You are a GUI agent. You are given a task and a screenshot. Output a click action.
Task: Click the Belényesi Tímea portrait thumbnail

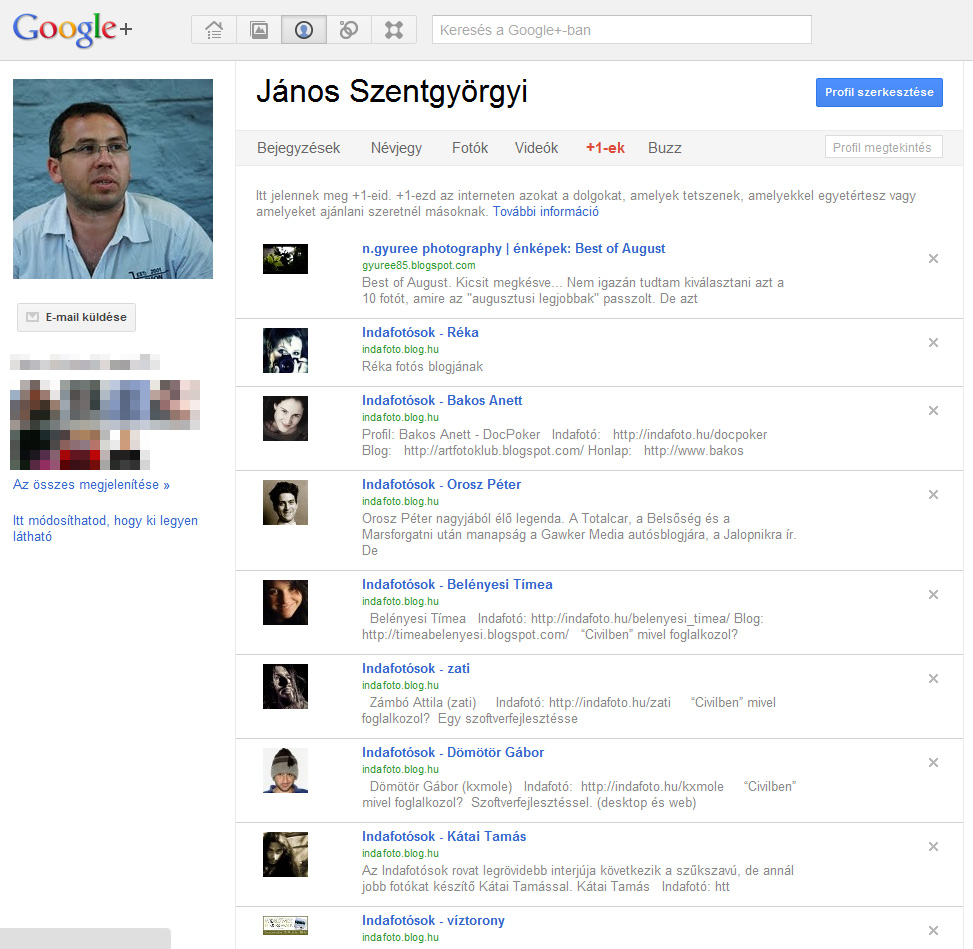point(285,602)
